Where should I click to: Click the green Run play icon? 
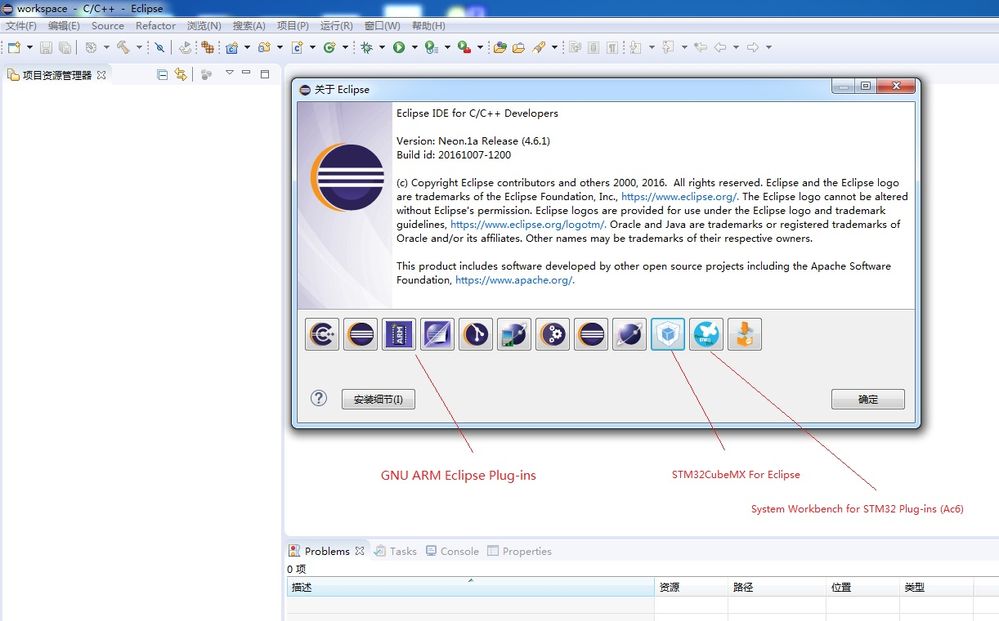click(399, 47)
